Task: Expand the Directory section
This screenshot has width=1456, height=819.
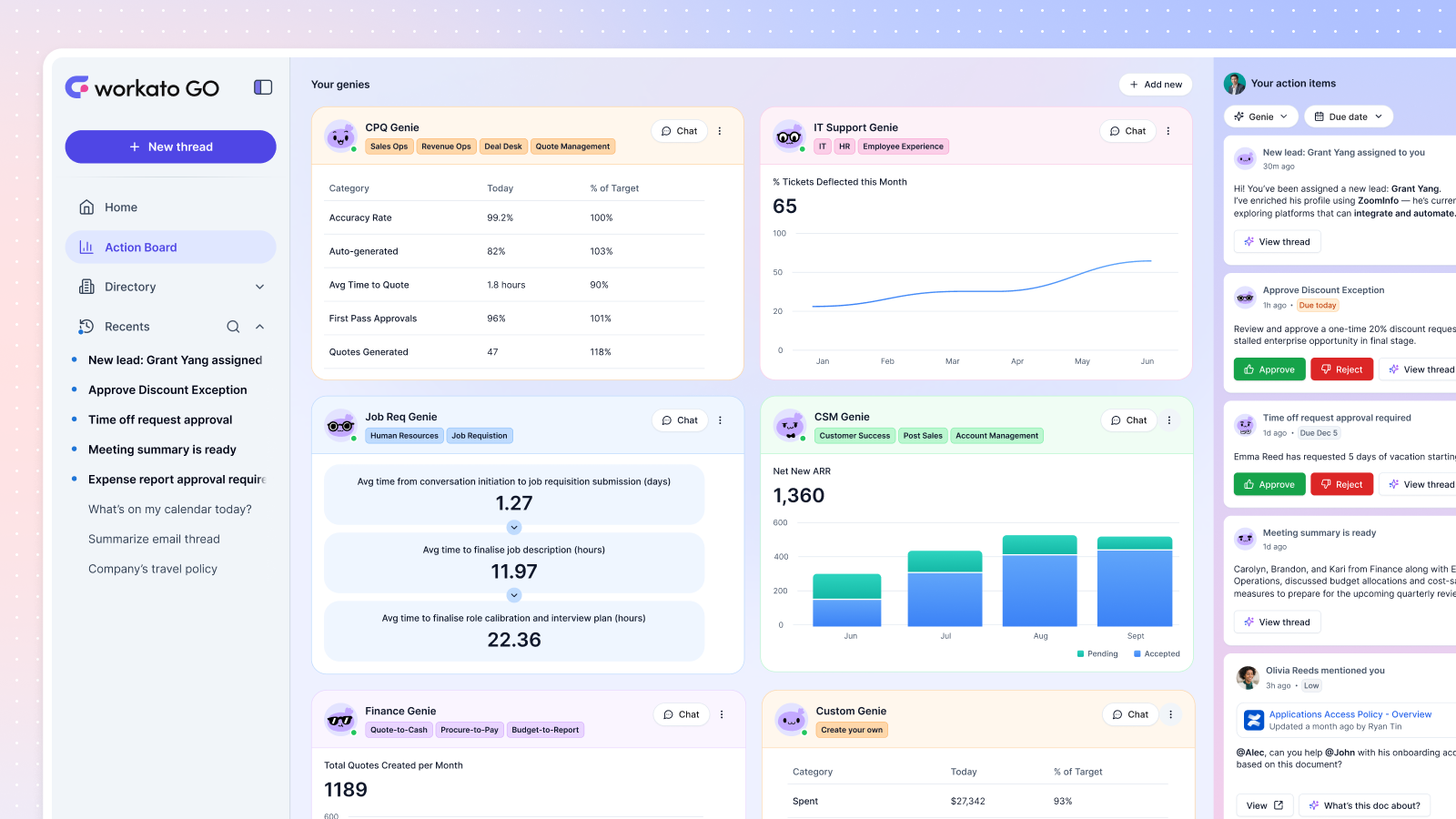Action: (259, 287)
